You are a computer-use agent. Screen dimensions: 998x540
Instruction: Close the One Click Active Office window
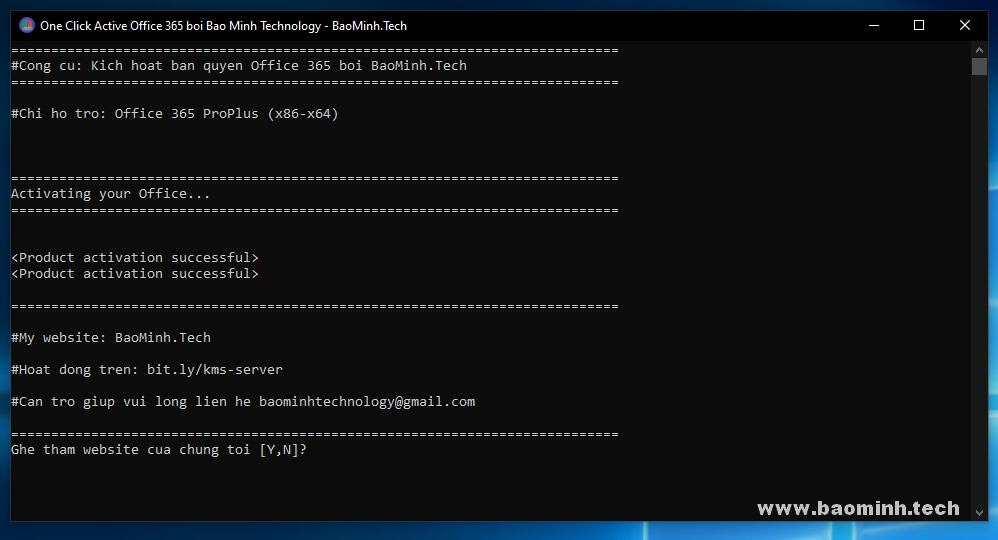pos(965,25)
